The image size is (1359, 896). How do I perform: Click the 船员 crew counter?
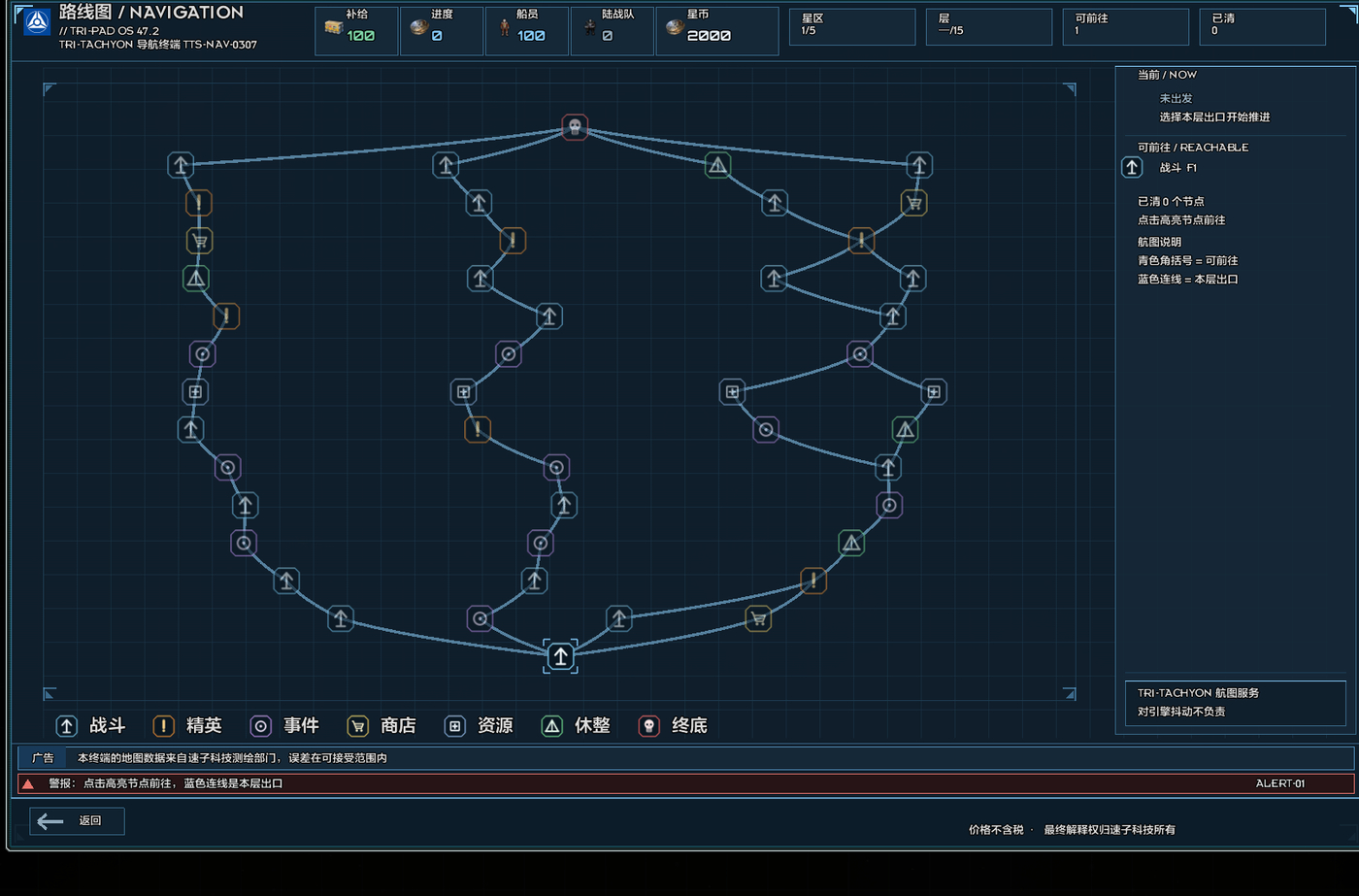click(x=527, y=30)
